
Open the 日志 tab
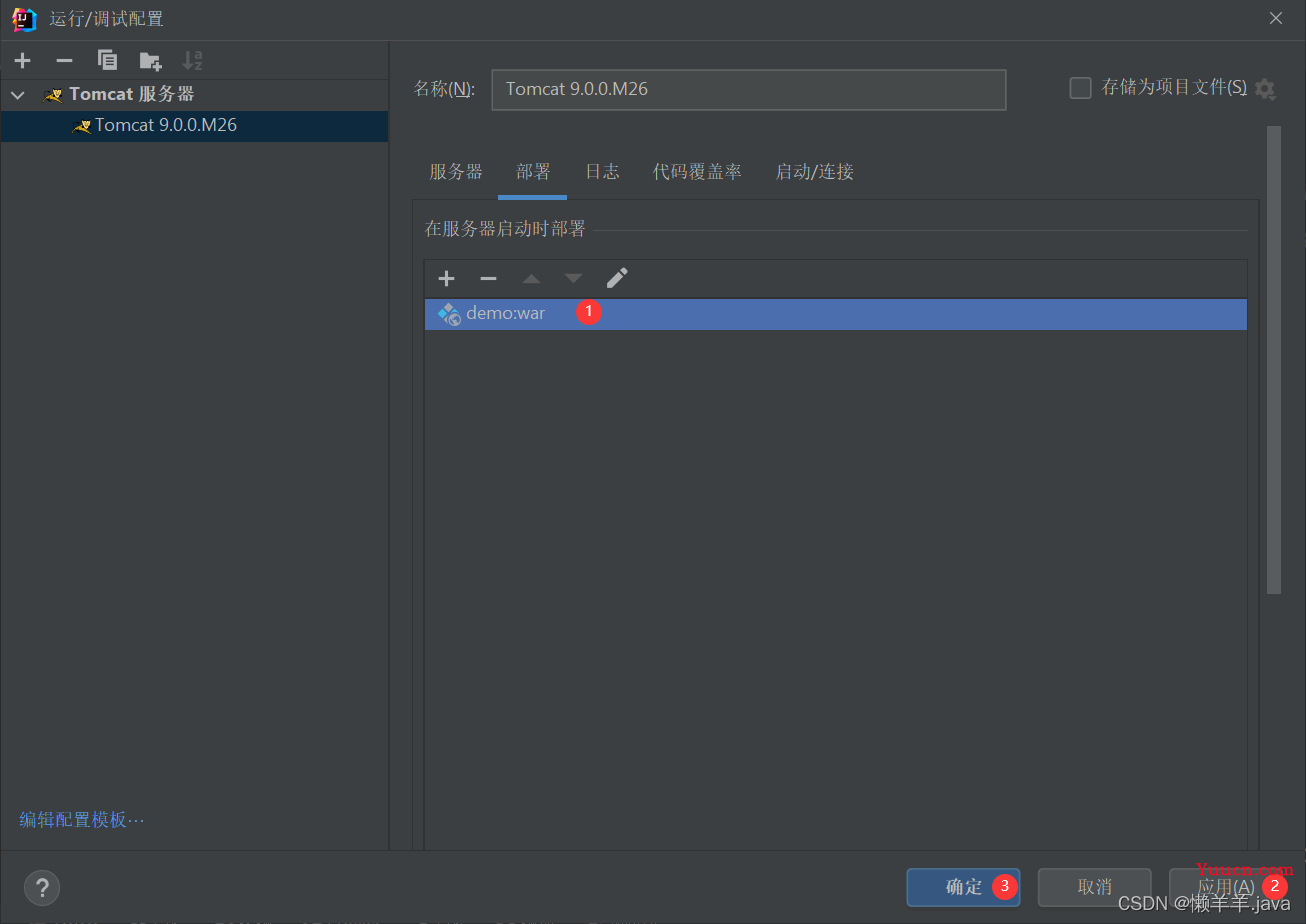(x=602, y=172)
